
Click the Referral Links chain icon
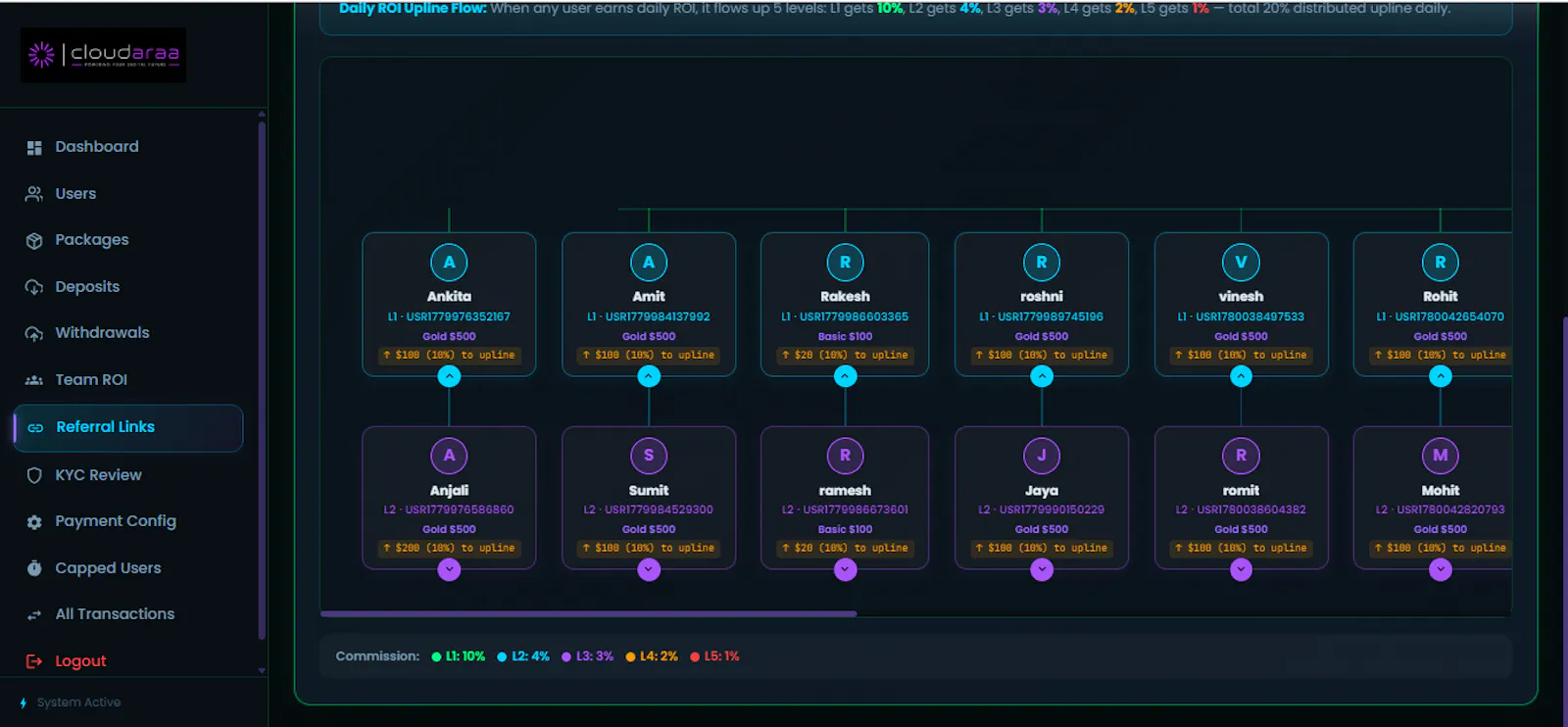[35, 428]
